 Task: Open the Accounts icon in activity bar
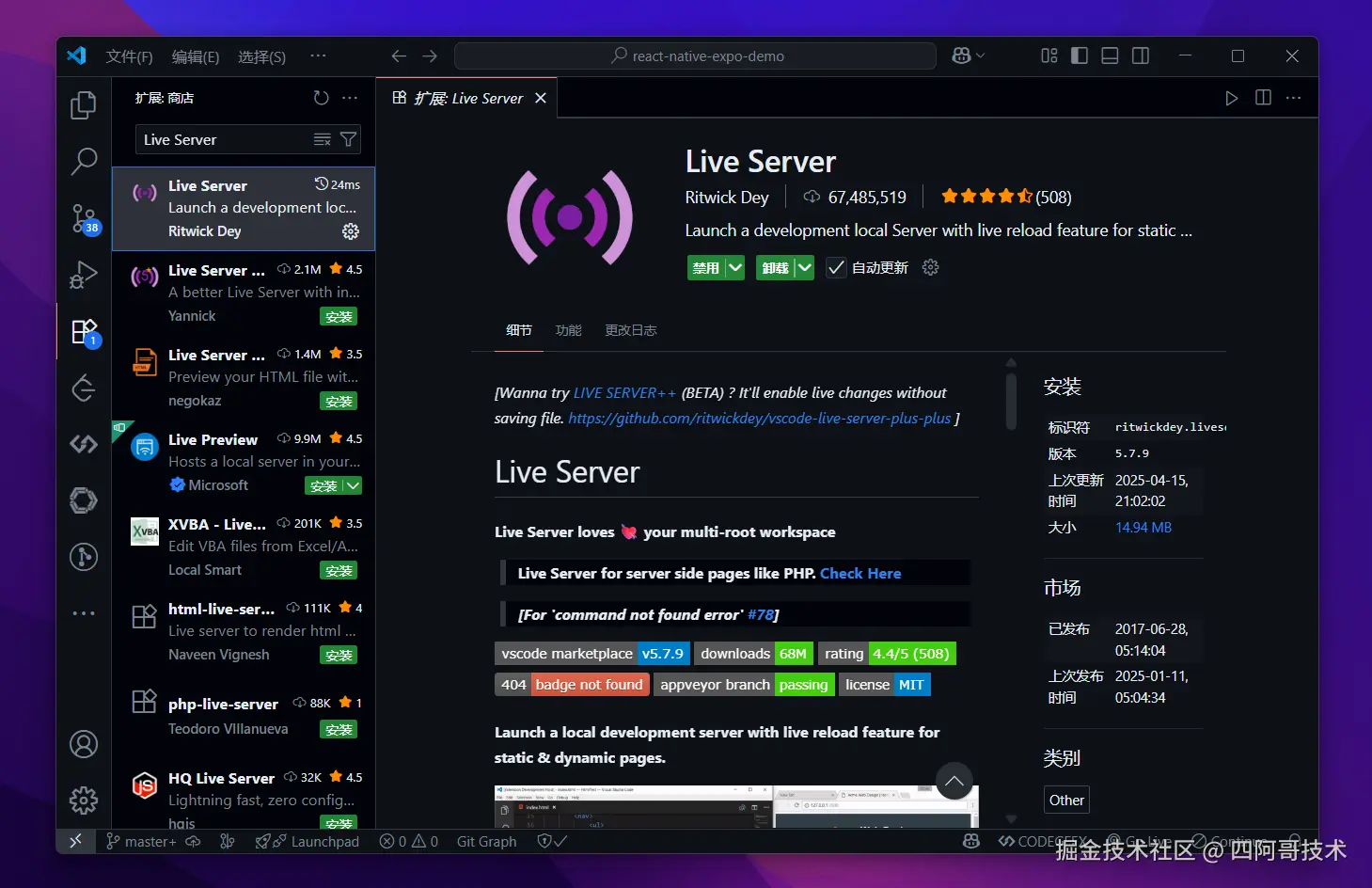(x=84, y=744)
